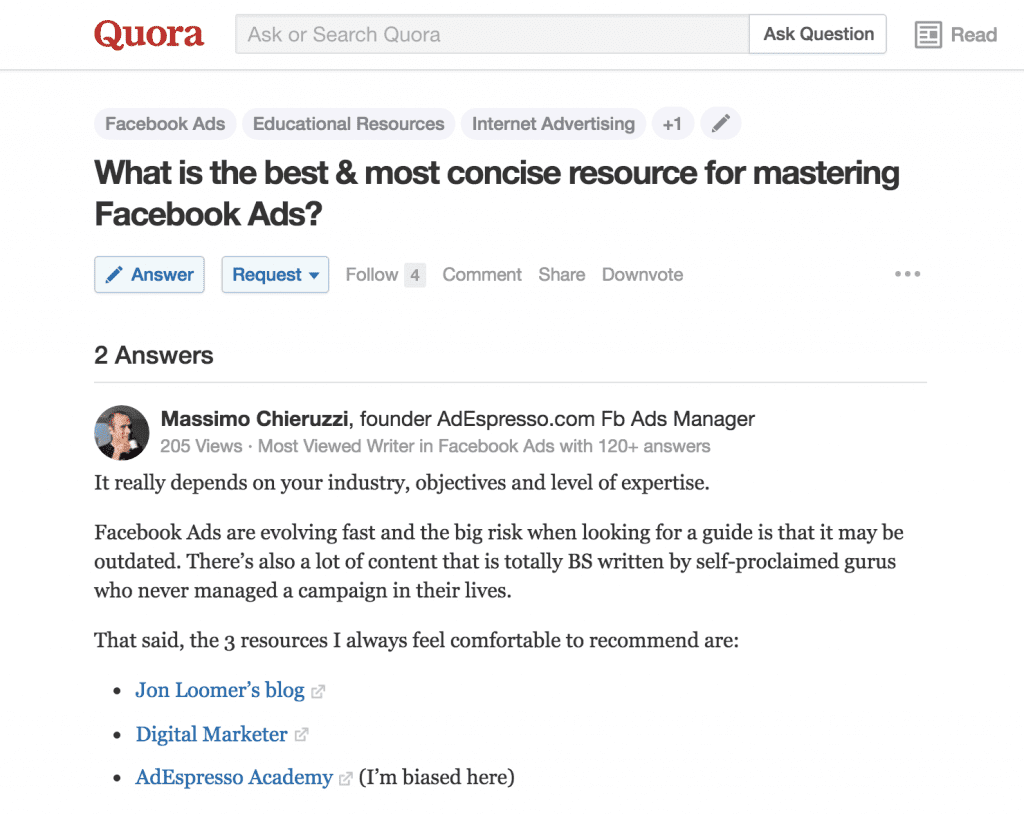Edit topics with the pencil icon

click(720, 123)
